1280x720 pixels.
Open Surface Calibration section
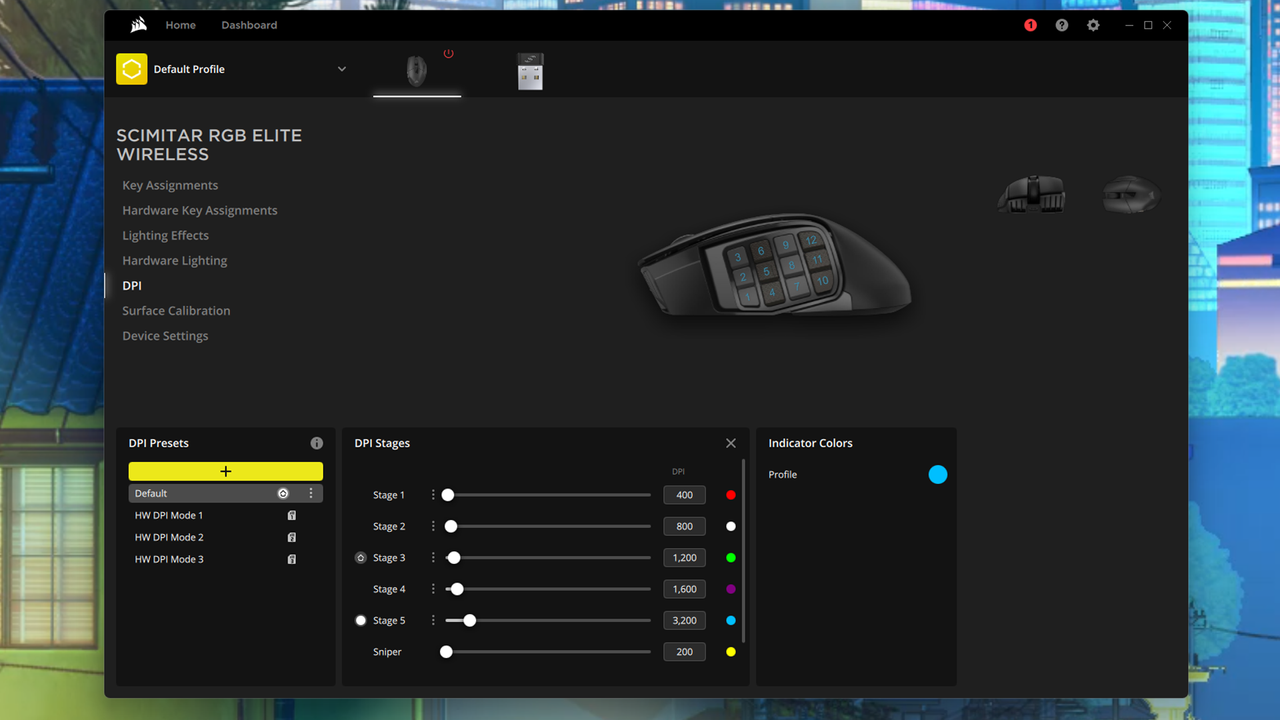click(x=176, y=310)
